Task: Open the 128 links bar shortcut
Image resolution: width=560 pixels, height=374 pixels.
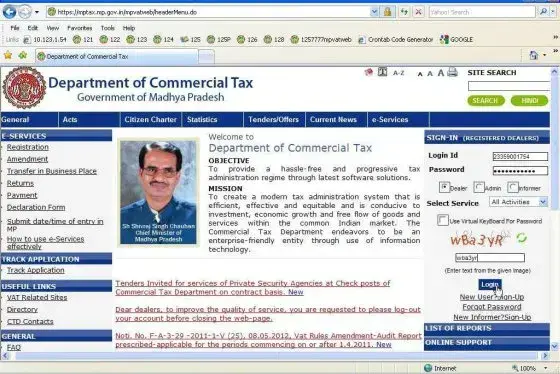Action: pyautogui.click(x=274, y=39)
